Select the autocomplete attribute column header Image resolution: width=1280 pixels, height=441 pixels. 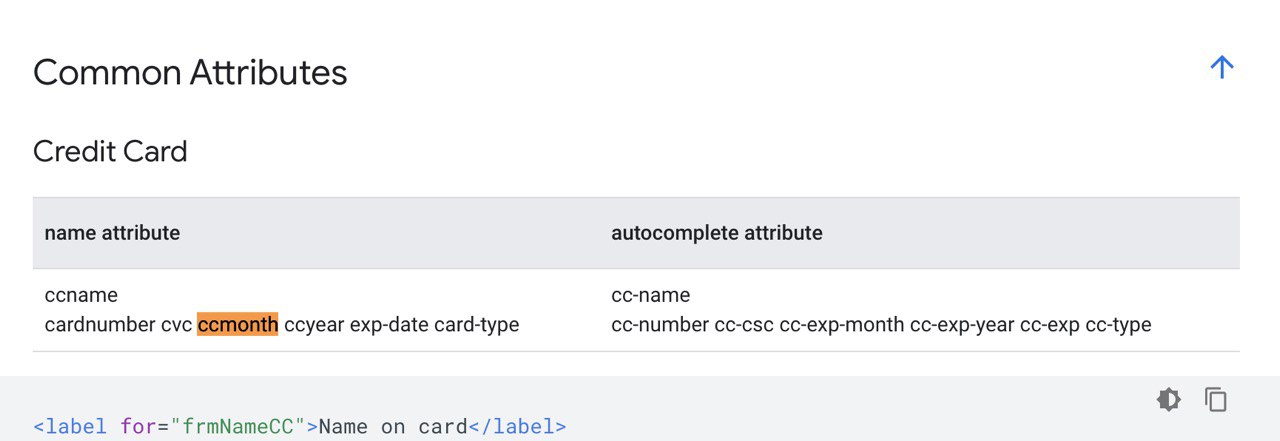point(717,233)
